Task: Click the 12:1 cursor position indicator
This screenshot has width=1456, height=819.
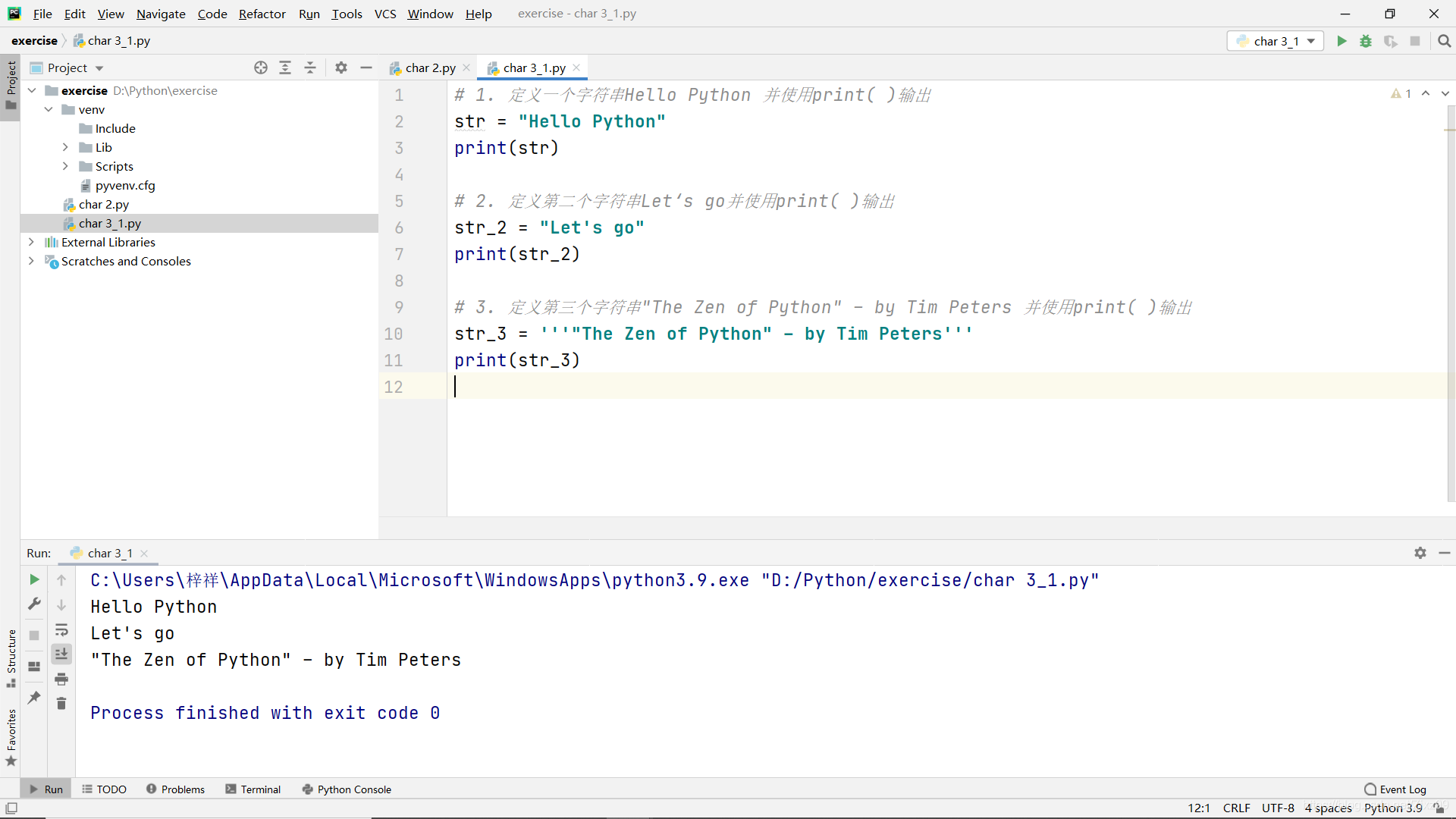Action: pos(1199,808)
